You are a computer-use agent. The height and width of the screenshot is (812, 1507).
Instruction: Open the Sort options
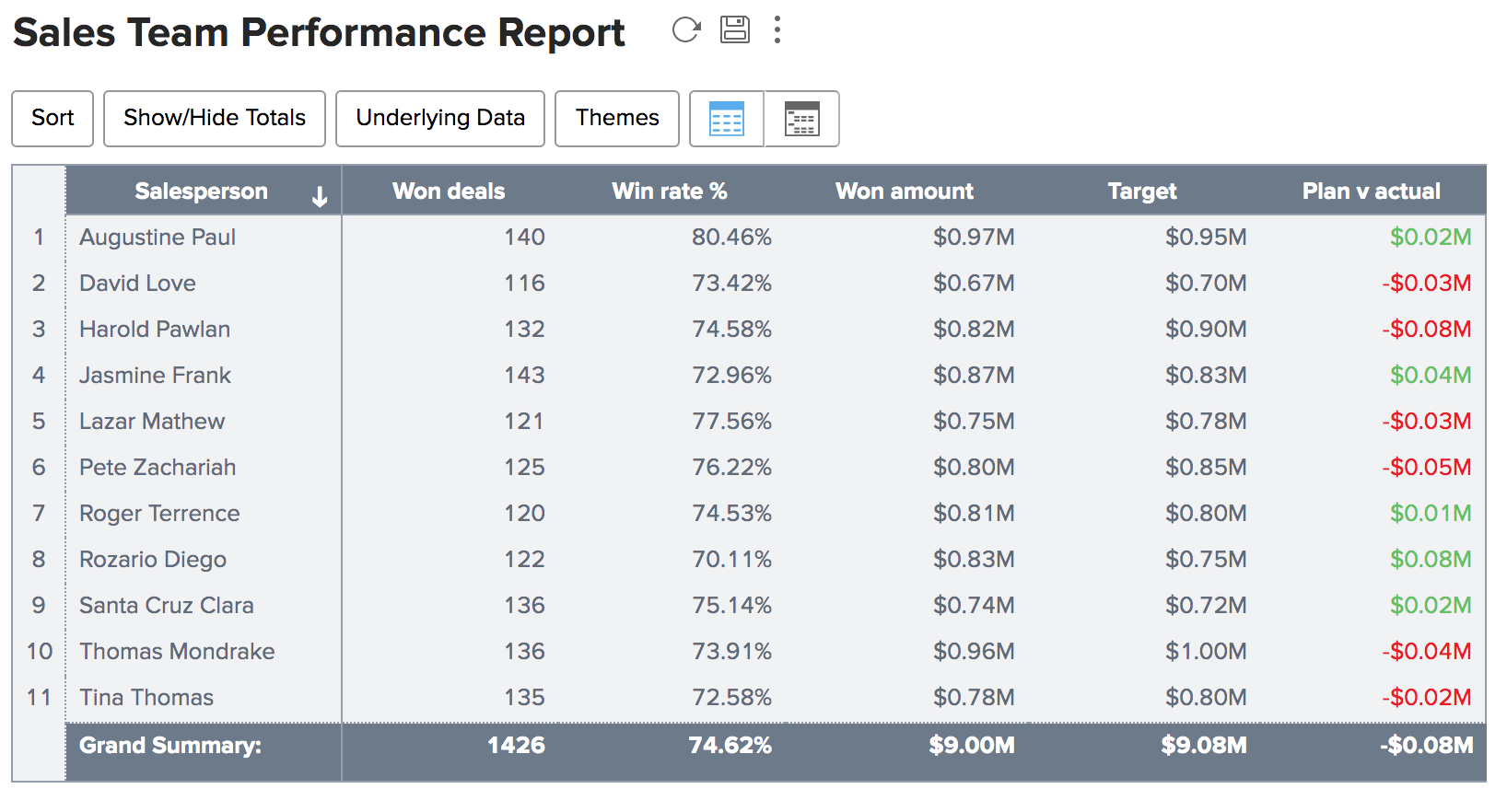pos(53,118)
